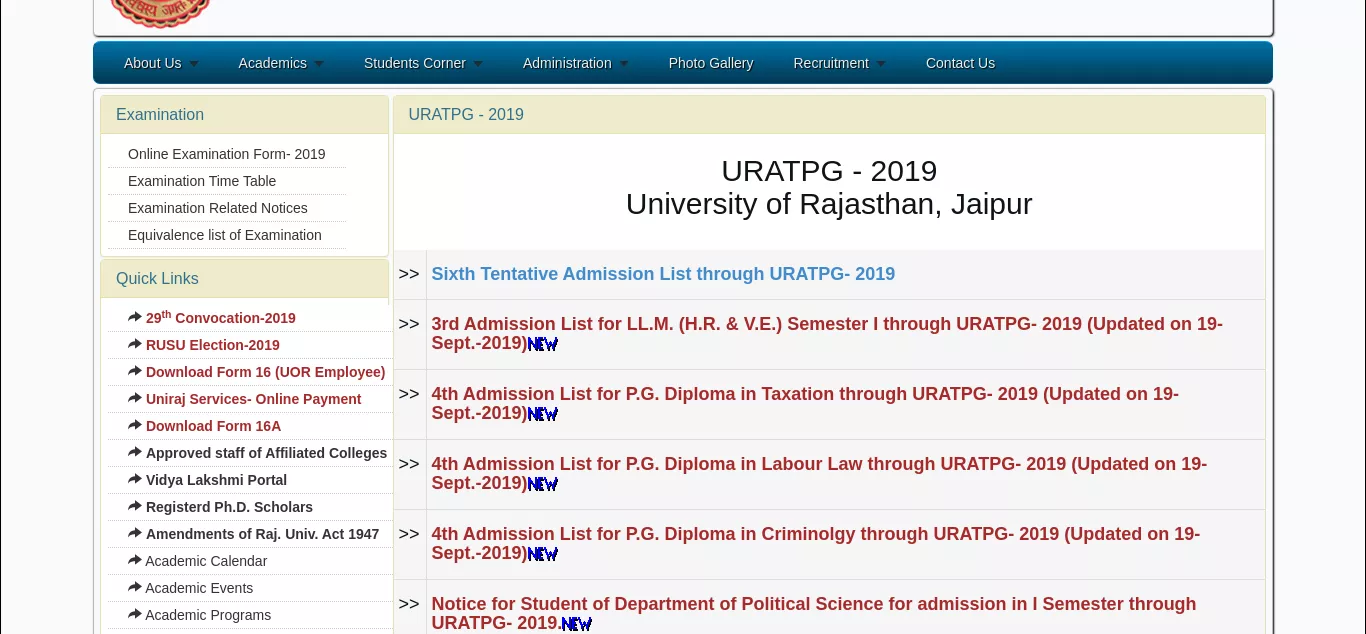Open Vidya Lakshmi Portal link
The width and height of the screenshot is (1366, 634).
(x=217, y=480)
